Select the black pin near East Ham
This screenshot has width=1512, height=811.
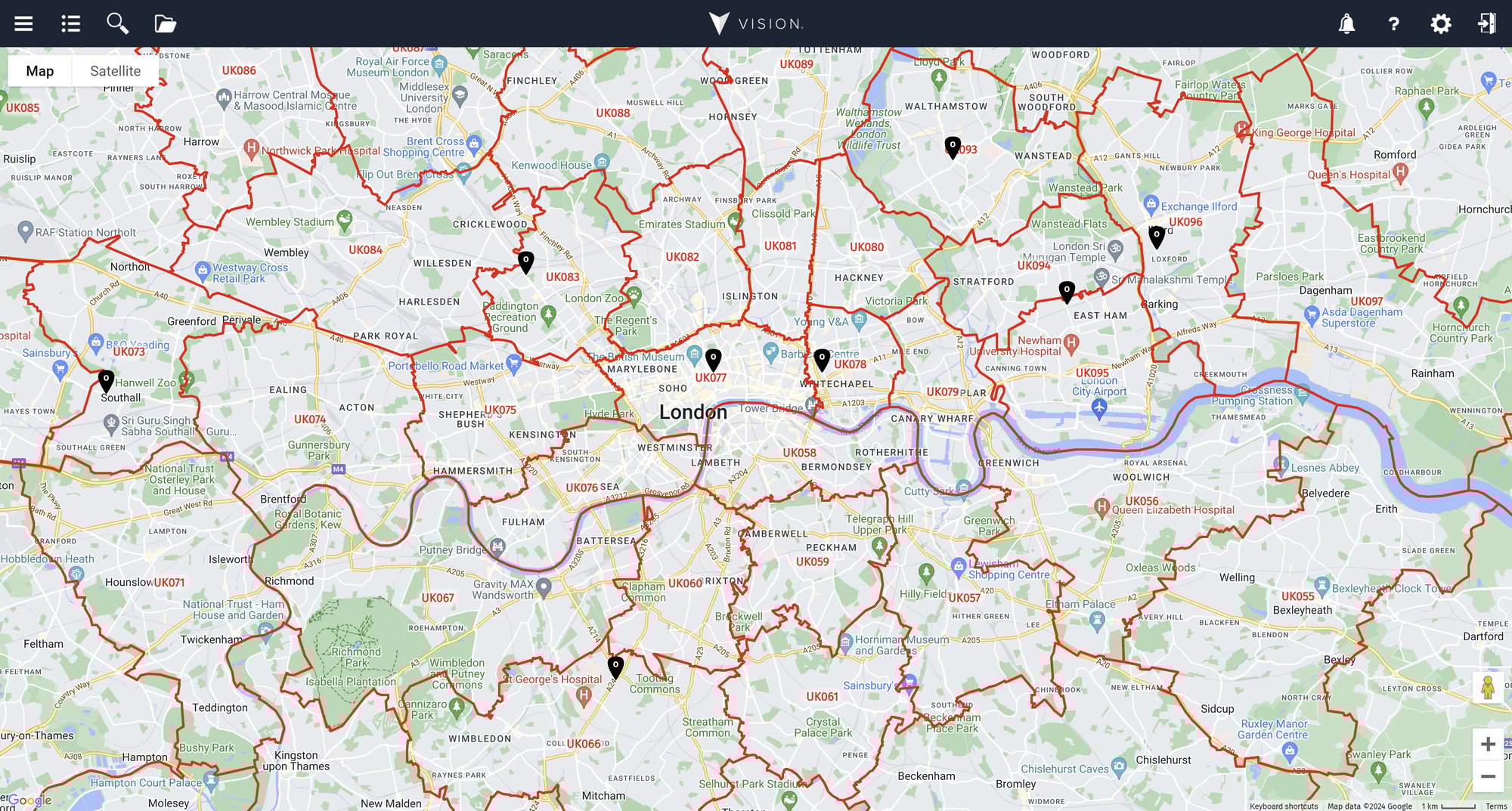pyautogui.click(x=1067, y=292)
